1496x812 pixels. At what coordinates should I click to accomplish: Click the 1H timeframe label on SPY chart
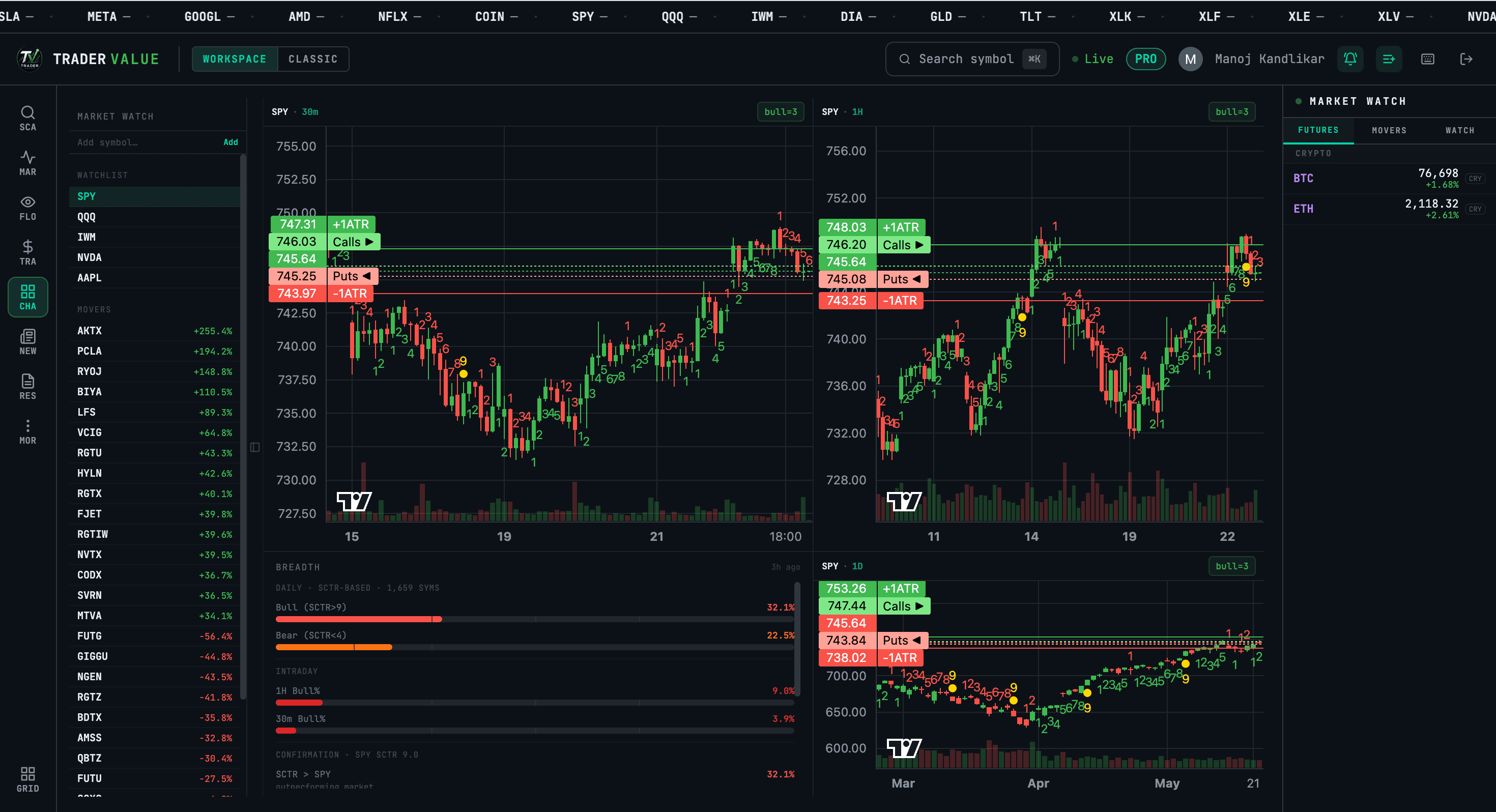point(857,111)
